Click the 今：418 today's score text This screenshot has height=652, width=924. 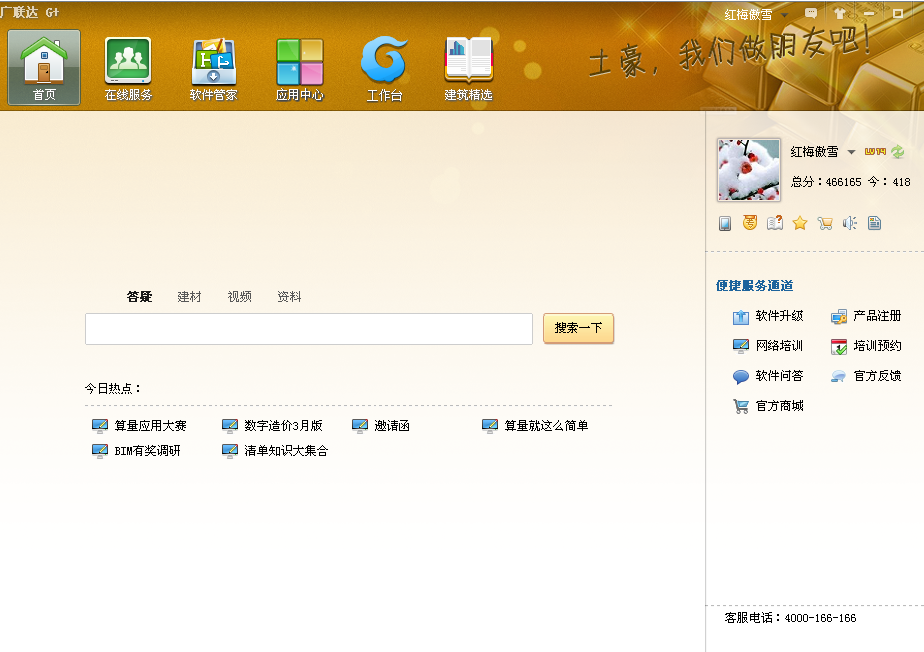click(889, 182)
